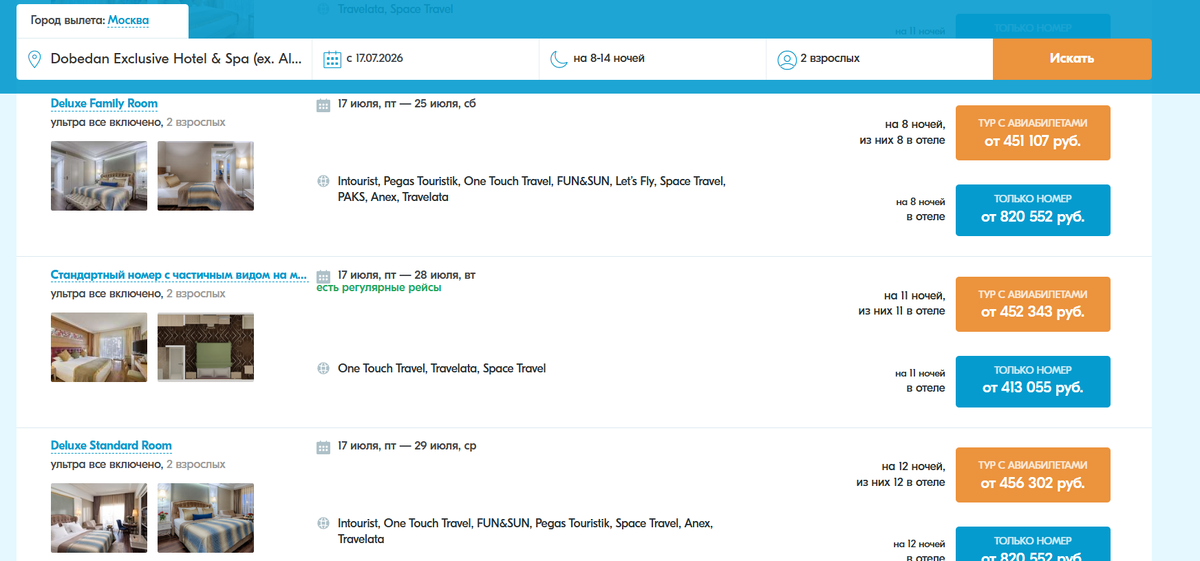This screenshot has height=561, width=1200.
Task: Open the second Deluxe Family Room photo
Action: click(x=205, y=176)
